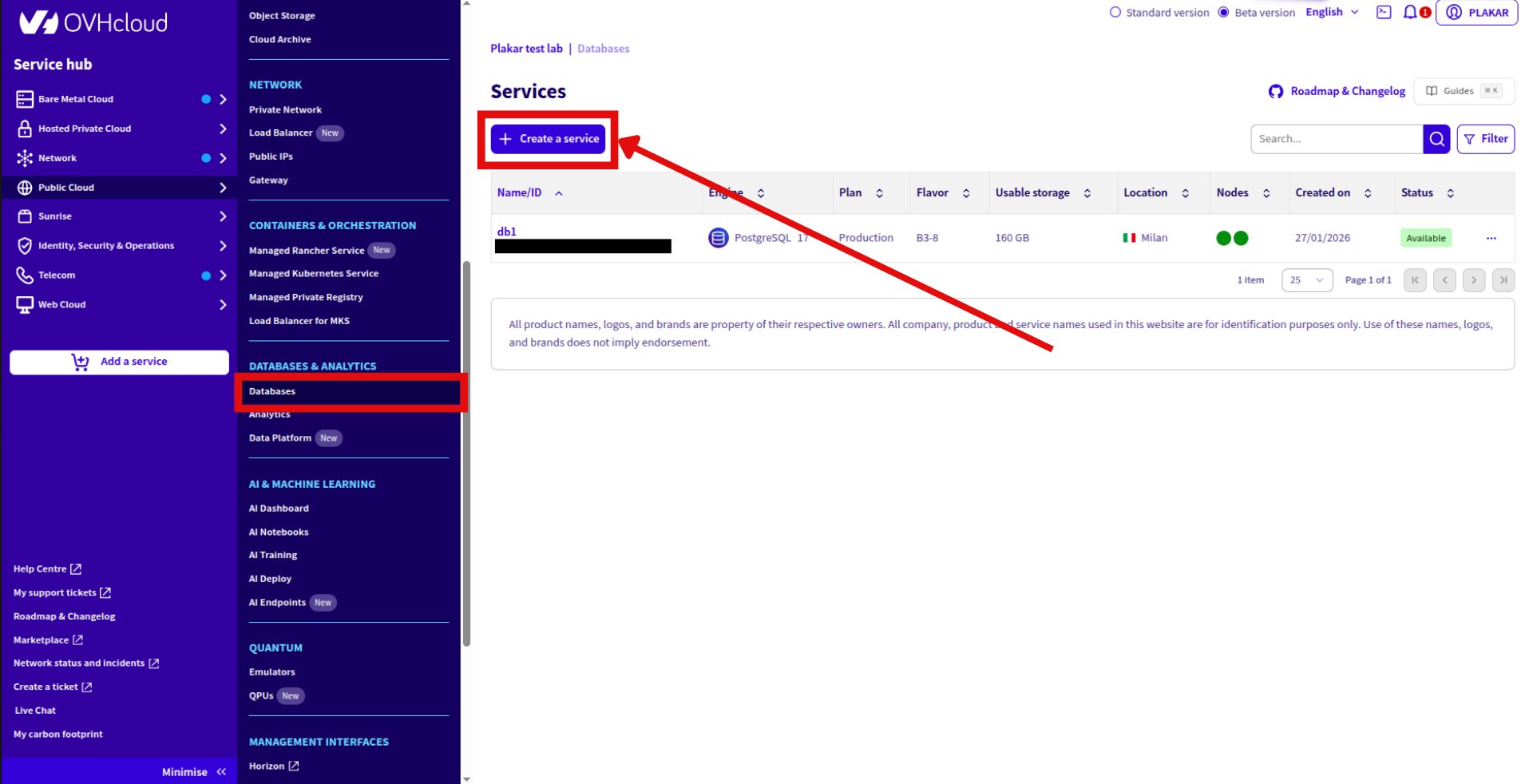Click the GitHub icon beside Roadmap & Changelog

(1276, 92)
